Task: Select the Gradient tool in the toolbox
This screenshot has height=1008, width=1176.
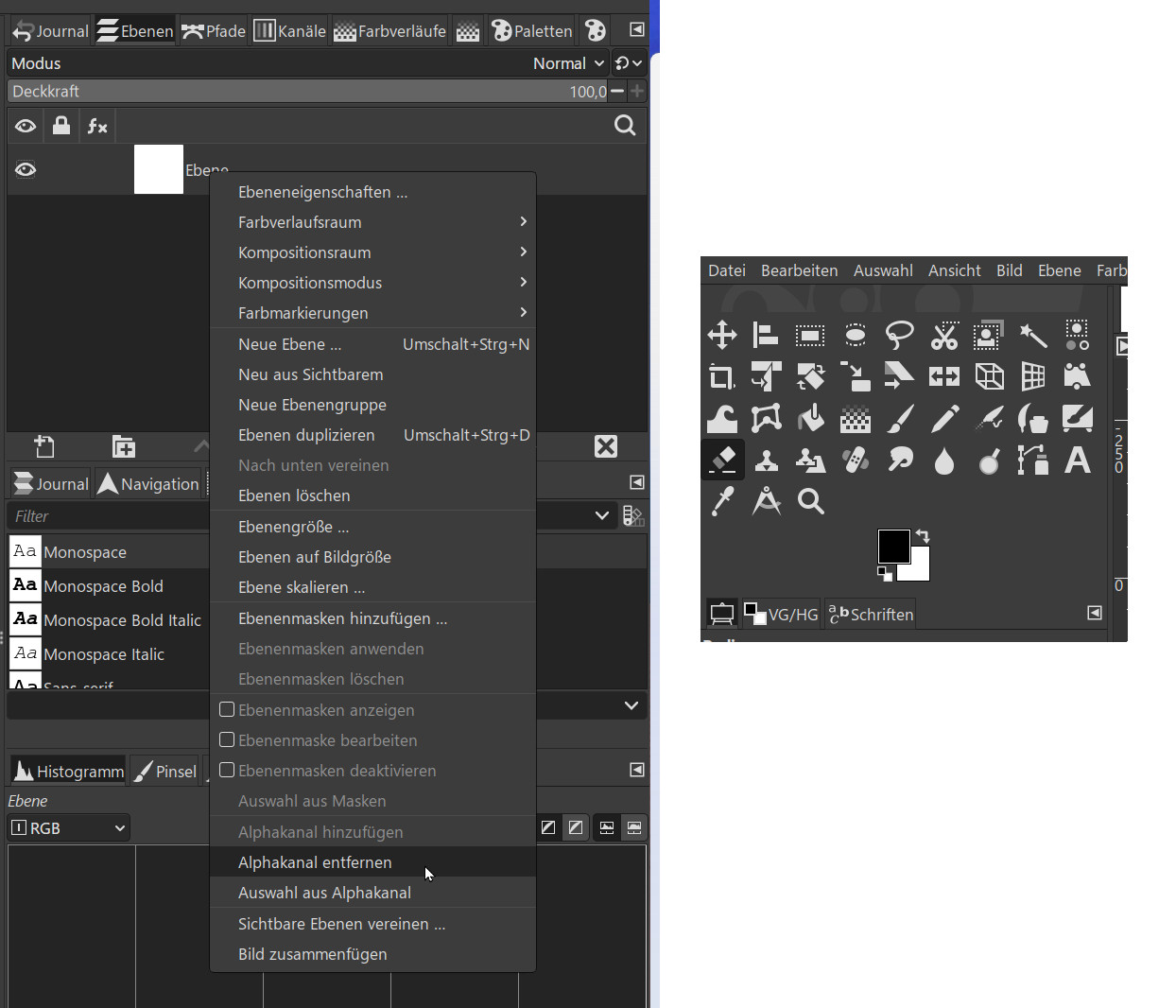Action: (x=856, y=418)
